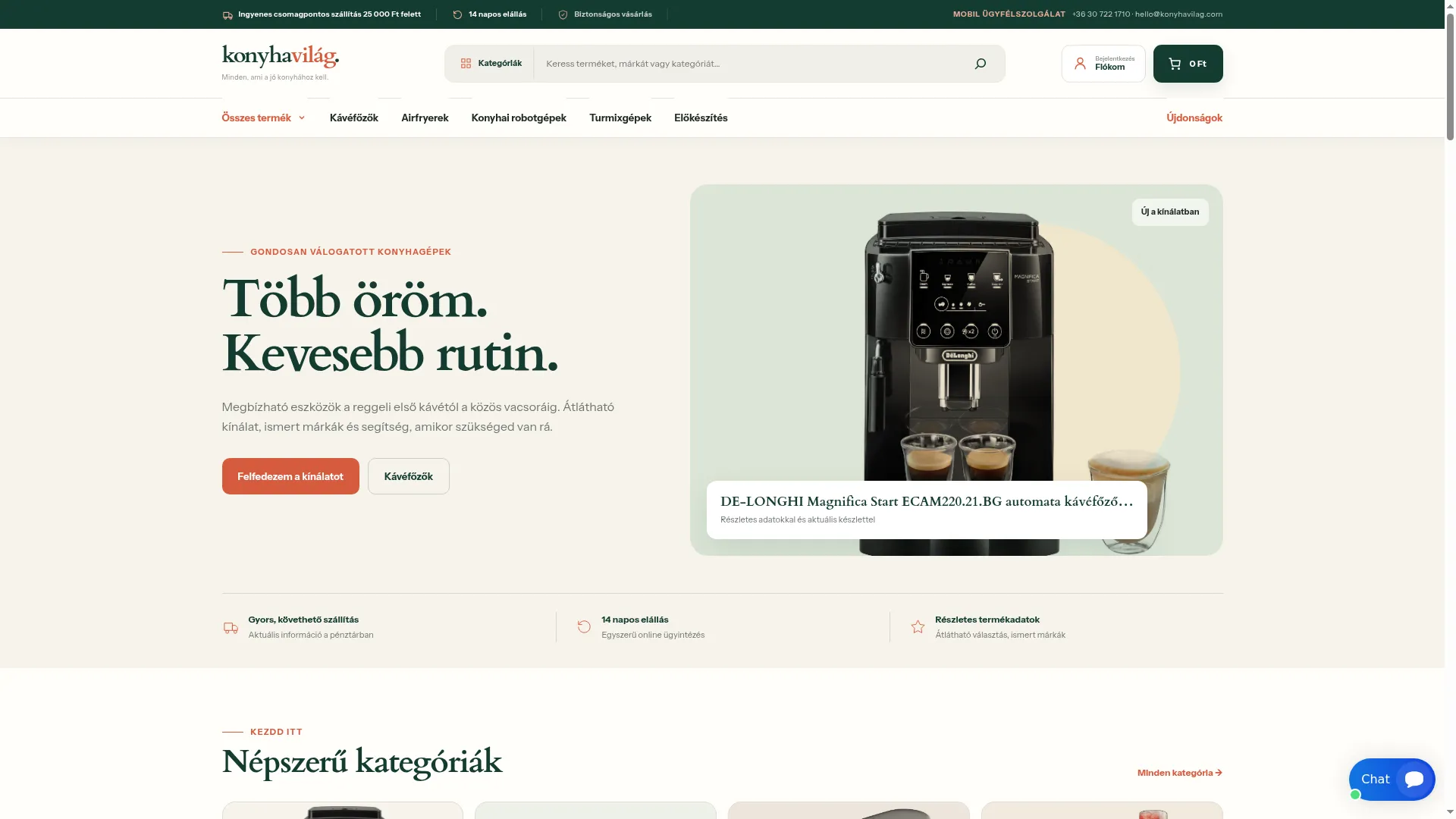Click the truck icon beside Gyors, követhető szállítás
Screen dimensions: 1456x819
point(231,628)
